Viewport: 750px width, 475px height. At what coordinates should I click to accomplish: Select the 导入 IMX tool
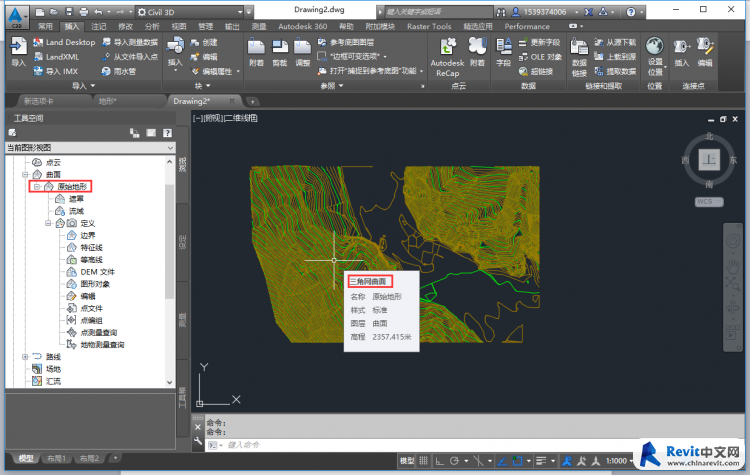pos(55,71)
